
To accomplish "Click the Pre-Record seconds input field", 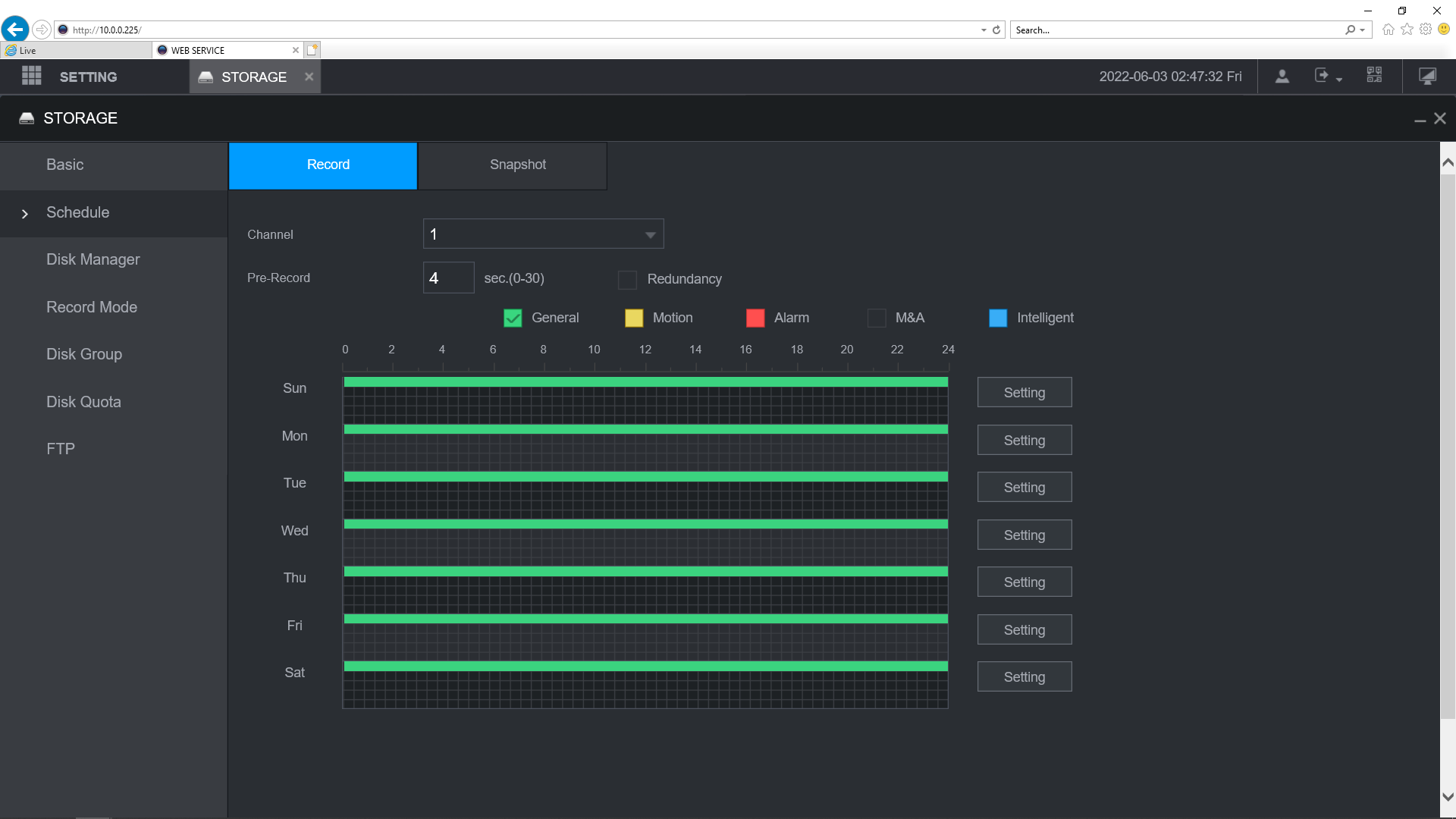I will pos(448,278).
